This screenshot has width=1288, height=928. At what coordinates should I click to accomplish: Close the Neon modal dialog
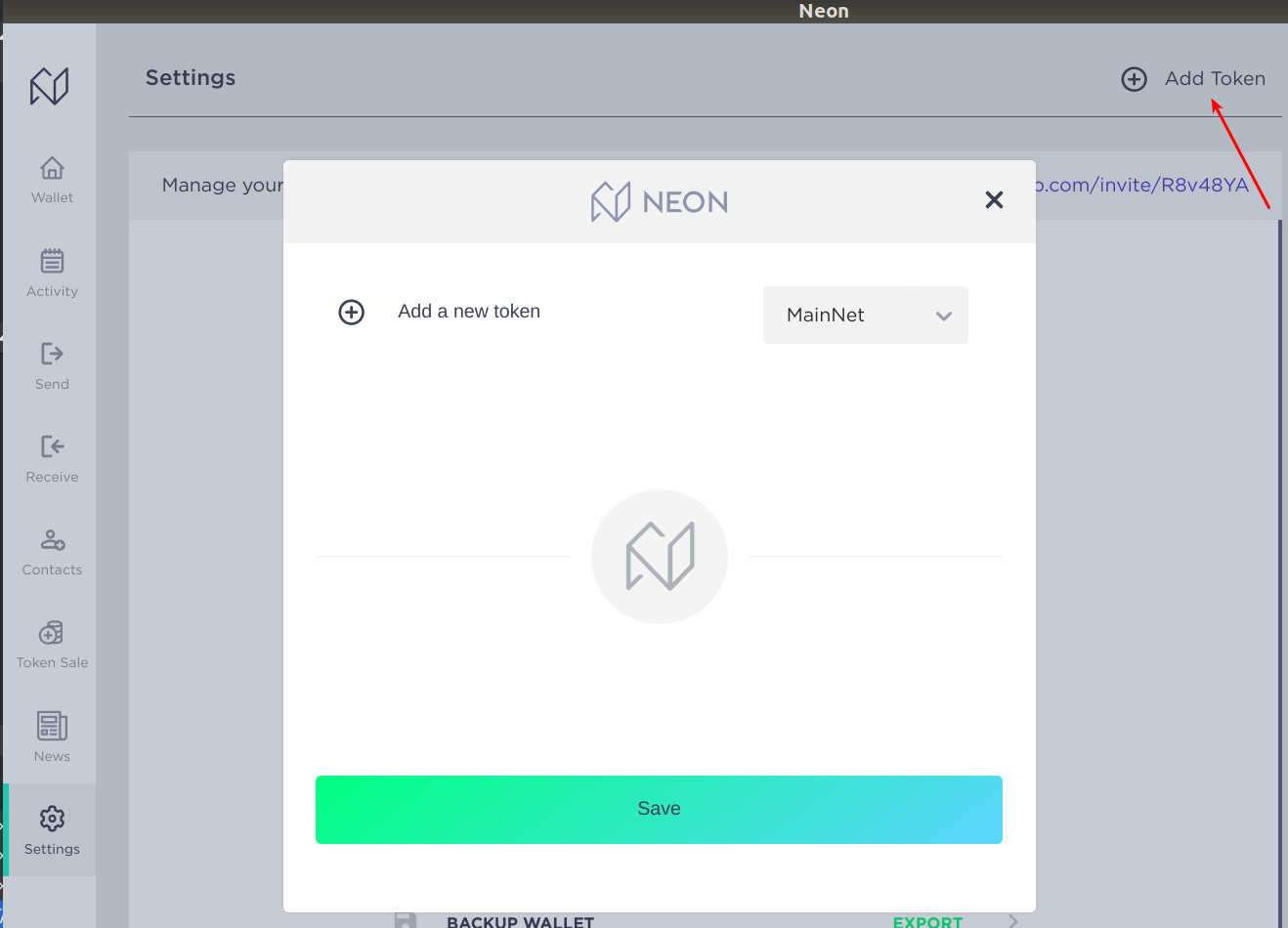pos(994,200)
